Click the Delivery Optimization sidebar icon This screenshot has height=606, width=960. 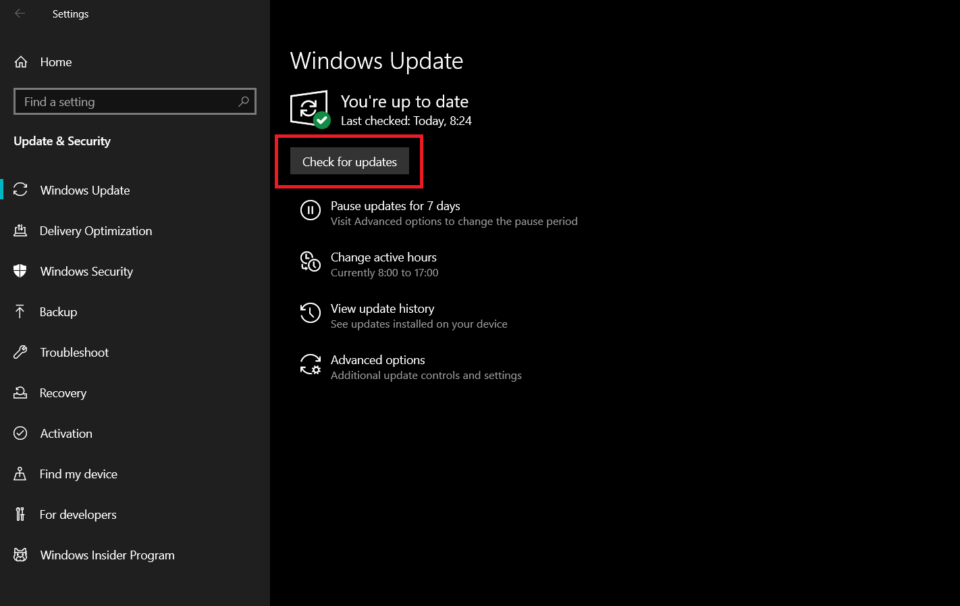tap(20, 231)
